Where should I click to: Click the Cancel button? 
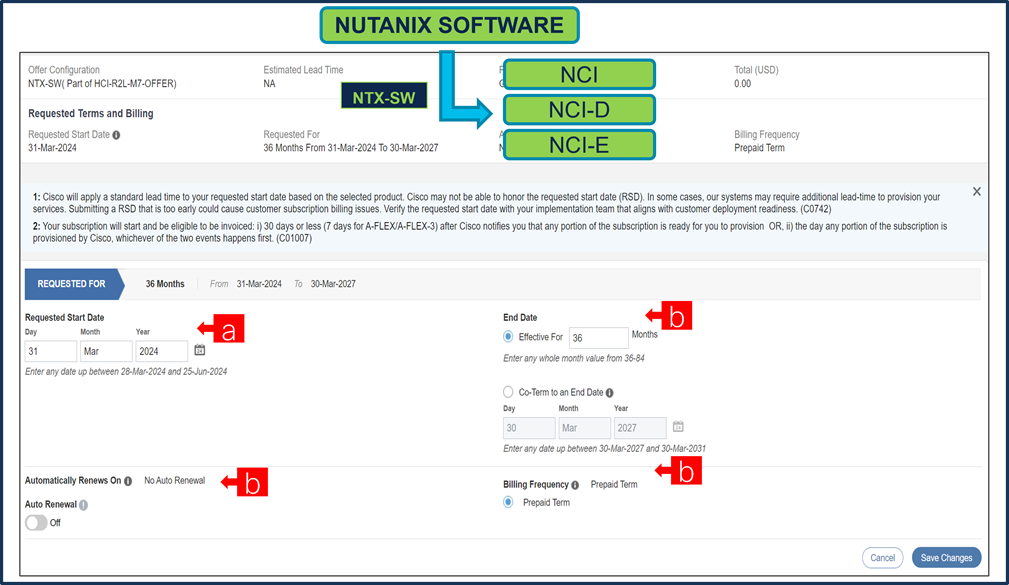point(882,558)
